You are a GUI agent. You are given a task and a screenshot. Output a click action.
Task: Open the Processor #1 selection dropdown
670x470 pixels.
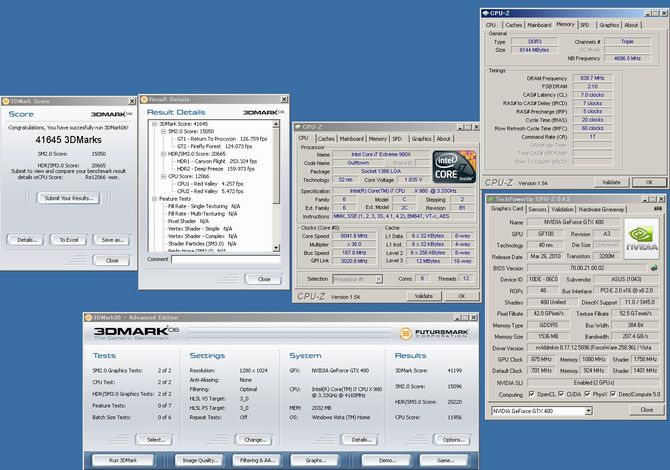pyautogui.click(x=379, y=279)
